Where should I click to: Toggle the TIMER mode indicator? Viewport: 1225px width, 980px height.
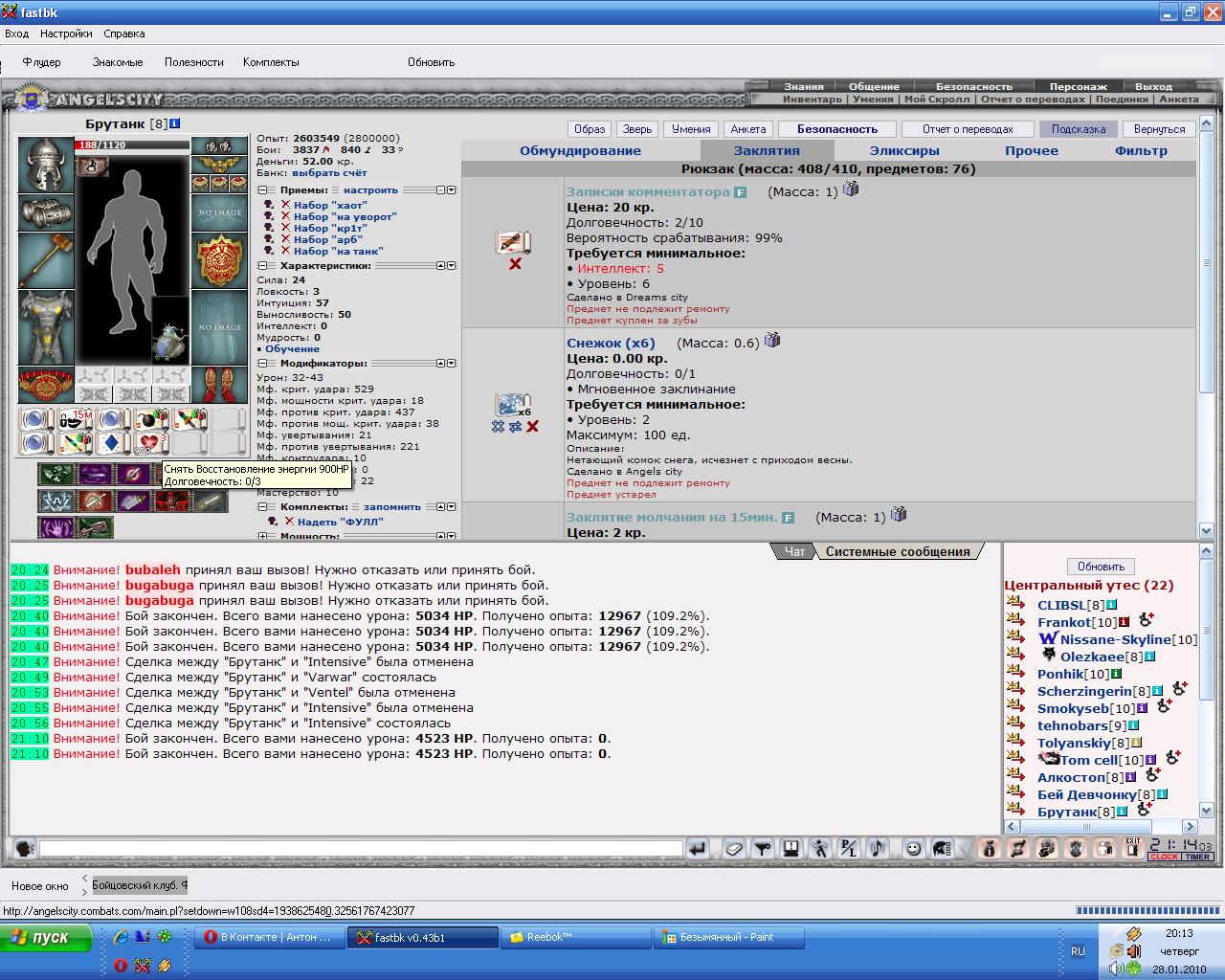pyautogui.click(x=1198, y=857)
